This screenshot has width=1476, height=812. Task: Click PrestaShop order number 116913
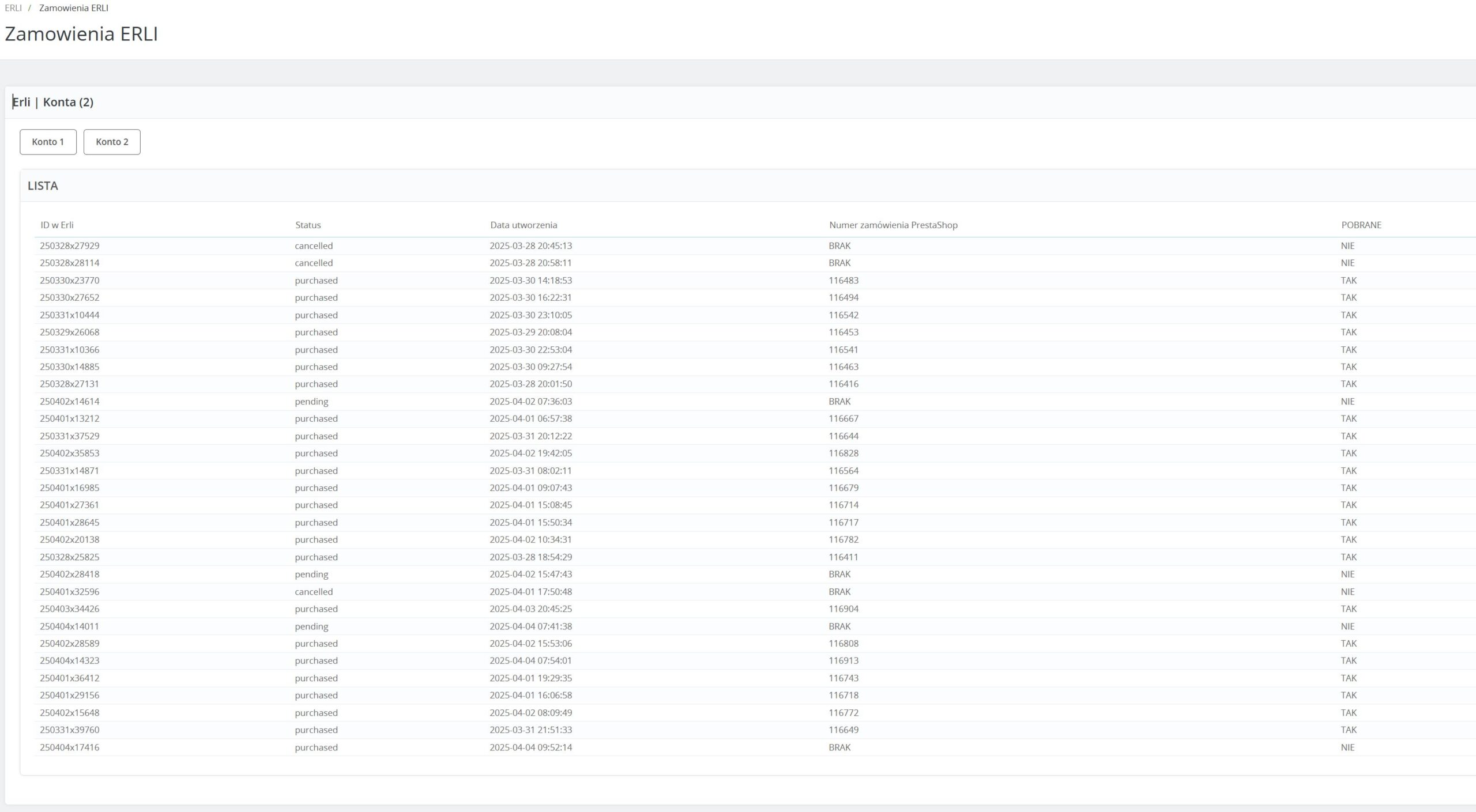pos(844,660)
